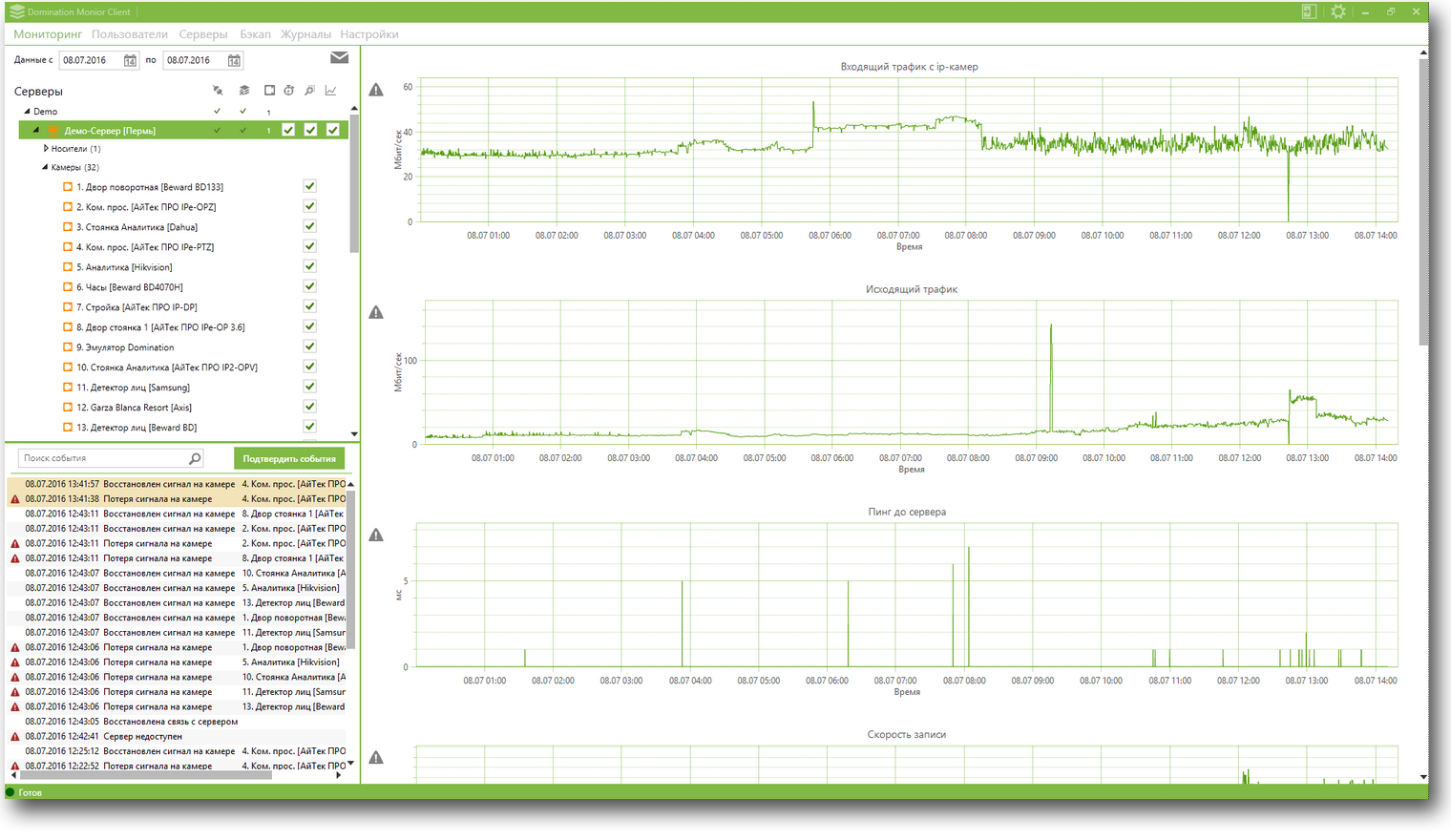Click the connection status column icon

click(218, 91)
